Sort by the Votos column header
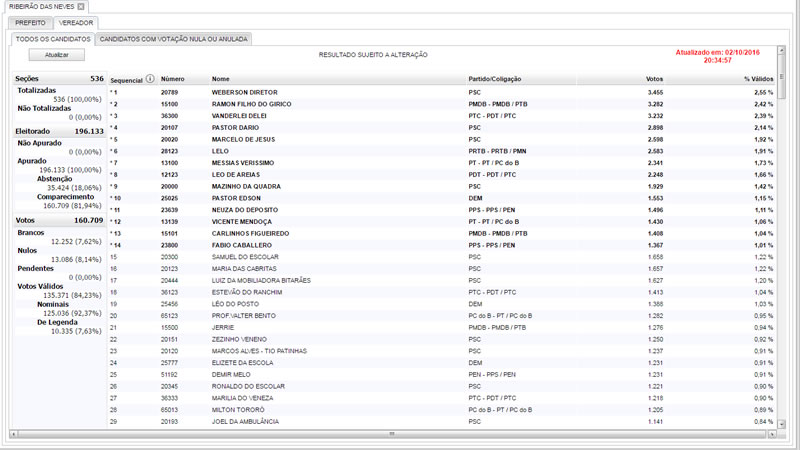The height and width of the screenshot is (450, 800). (x=654, y=78)
